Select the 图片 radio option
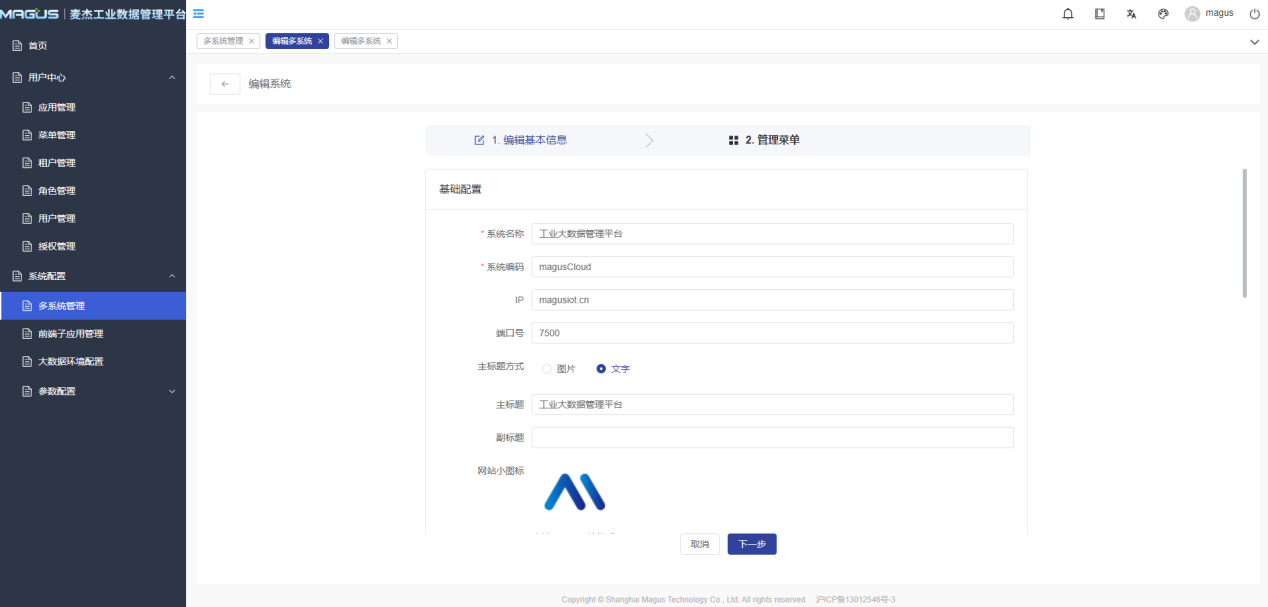The width and height of the screenshot is (1268, 607). tap(547, 368)
